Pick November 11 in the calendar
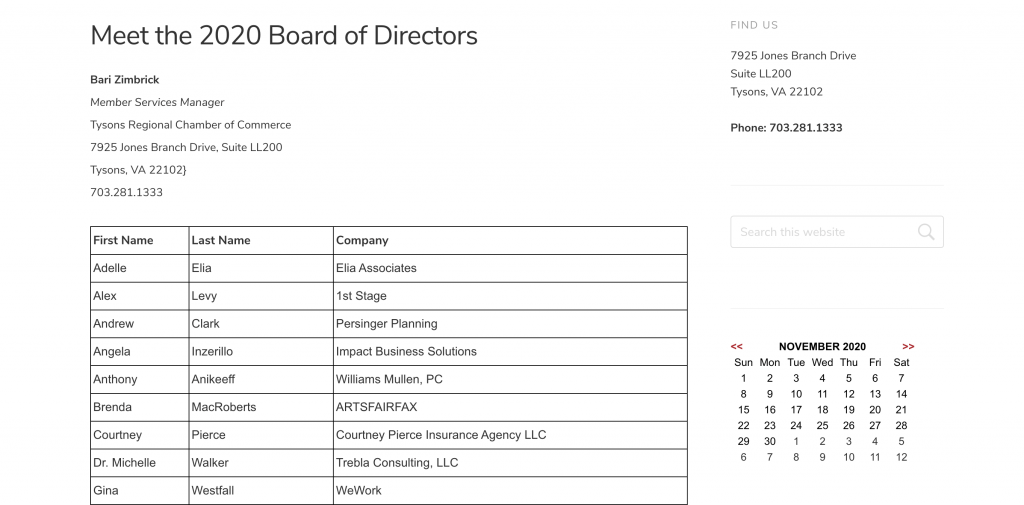Viewport: 1024px width, 505px height. coord(822,394)
